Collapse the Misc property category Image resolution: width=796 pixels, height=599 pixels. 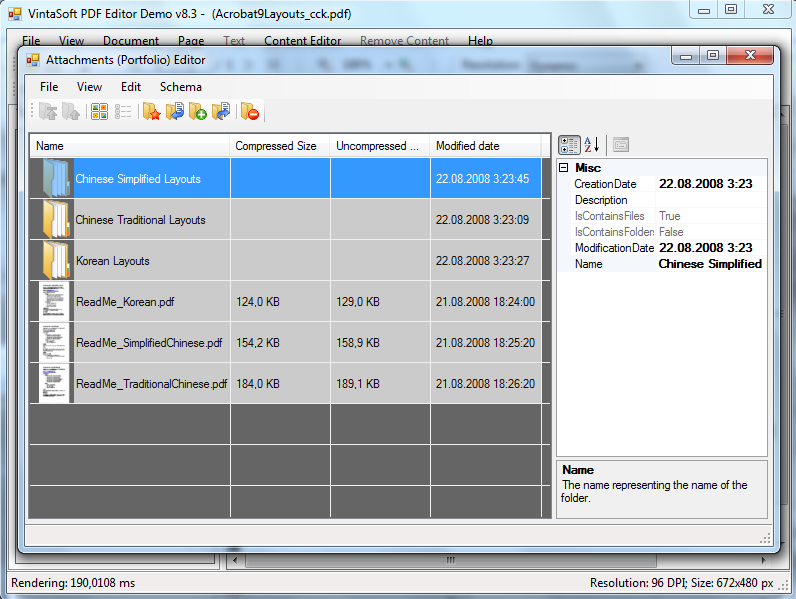pyautogui.click(x=563, y=168)
